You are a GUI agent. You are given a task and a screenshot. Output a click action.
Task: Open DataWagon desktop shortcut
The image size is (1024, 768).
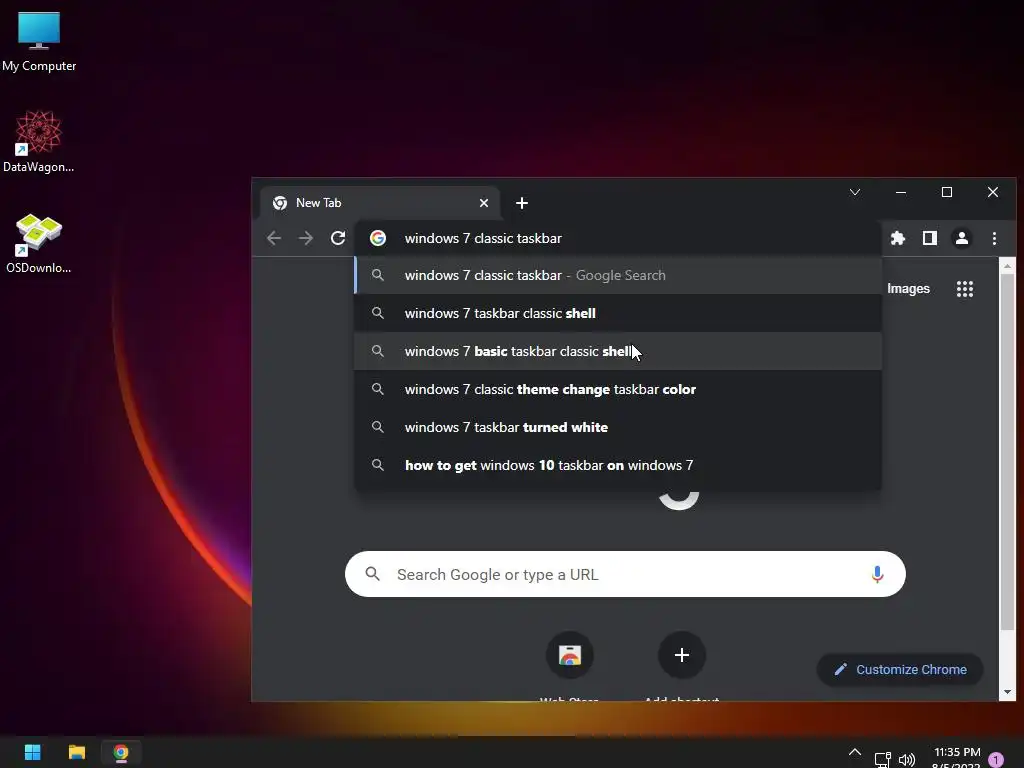(x=39, y=141)
